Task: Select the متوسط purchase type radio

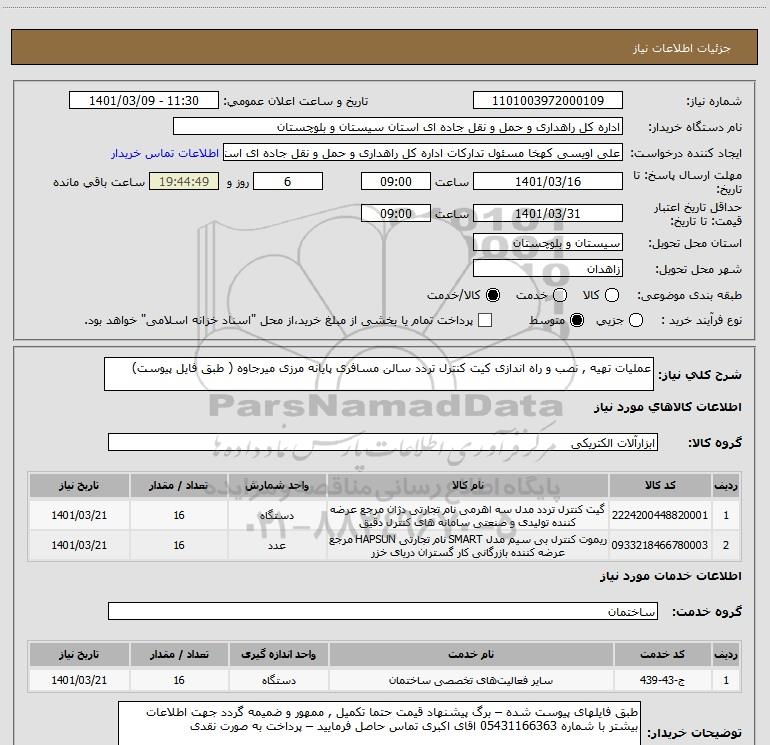Action: tap(577, 321)
